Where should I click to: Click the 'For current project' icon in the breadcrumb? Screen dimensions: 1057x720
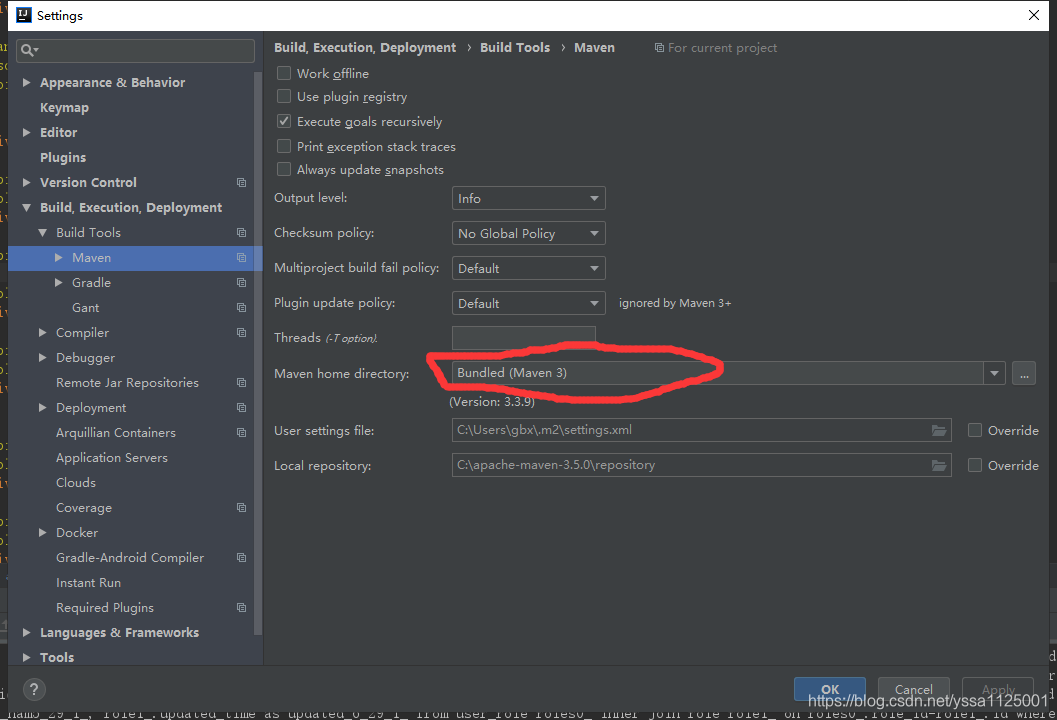[x=659, y=48]
